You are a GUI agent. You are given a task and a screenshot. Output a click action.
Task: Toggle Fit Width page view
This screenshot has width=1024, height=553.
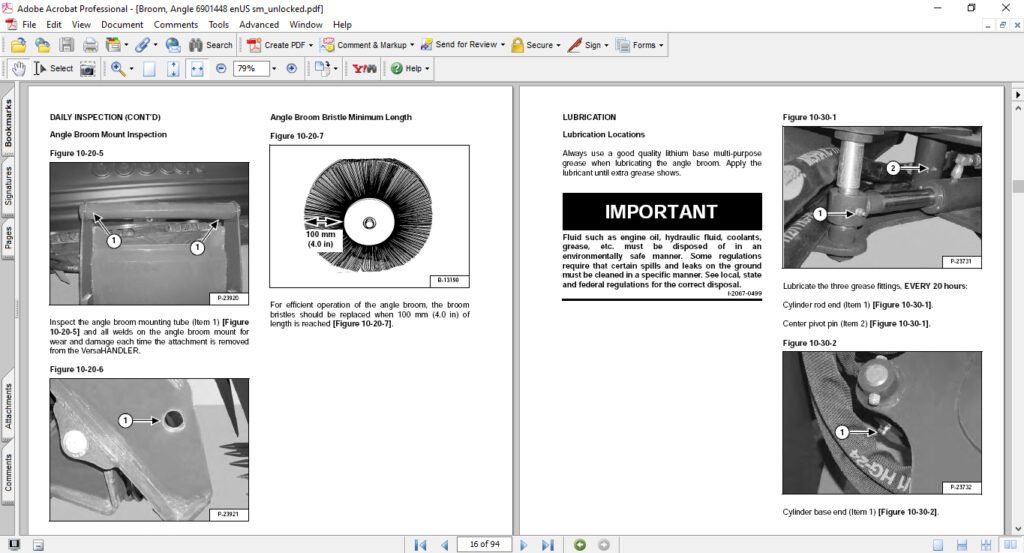pyautogui.click(x=196, y=69)
